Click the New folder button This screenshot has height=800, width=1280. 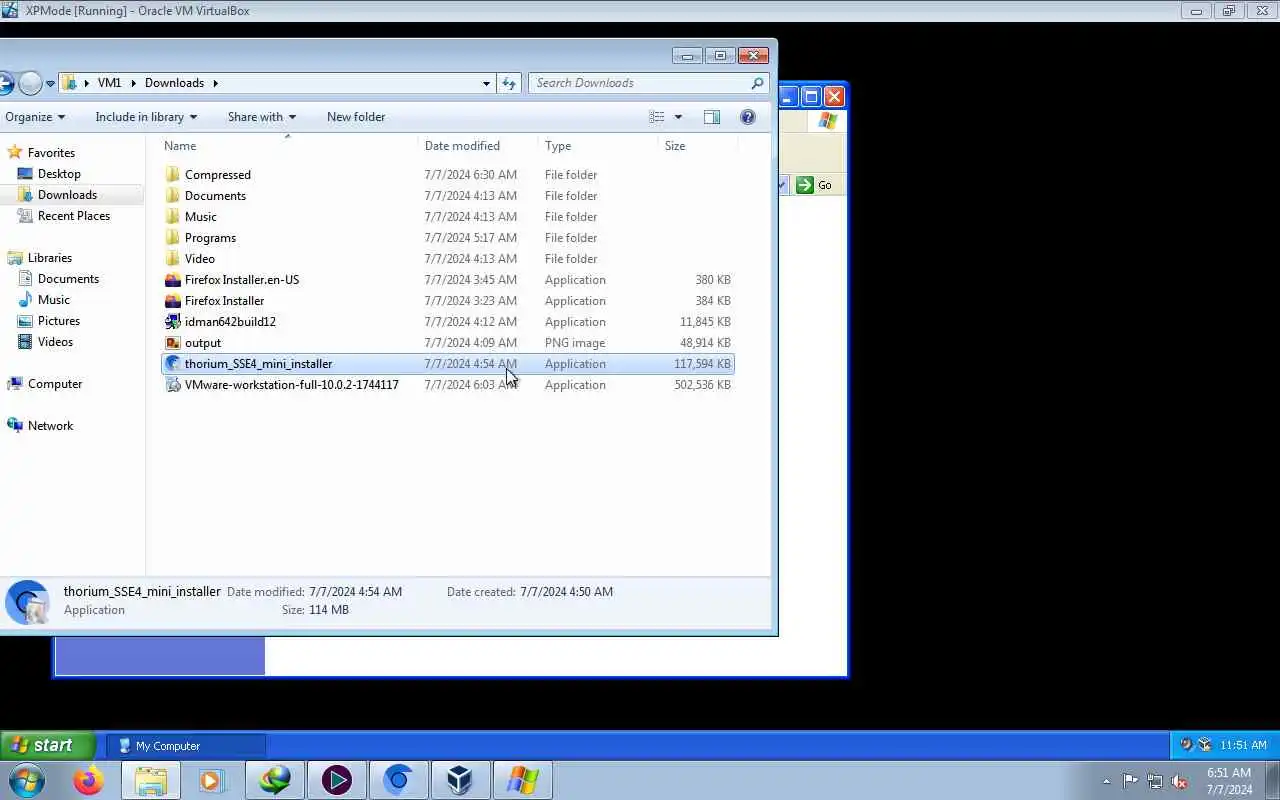pos(356,117)
